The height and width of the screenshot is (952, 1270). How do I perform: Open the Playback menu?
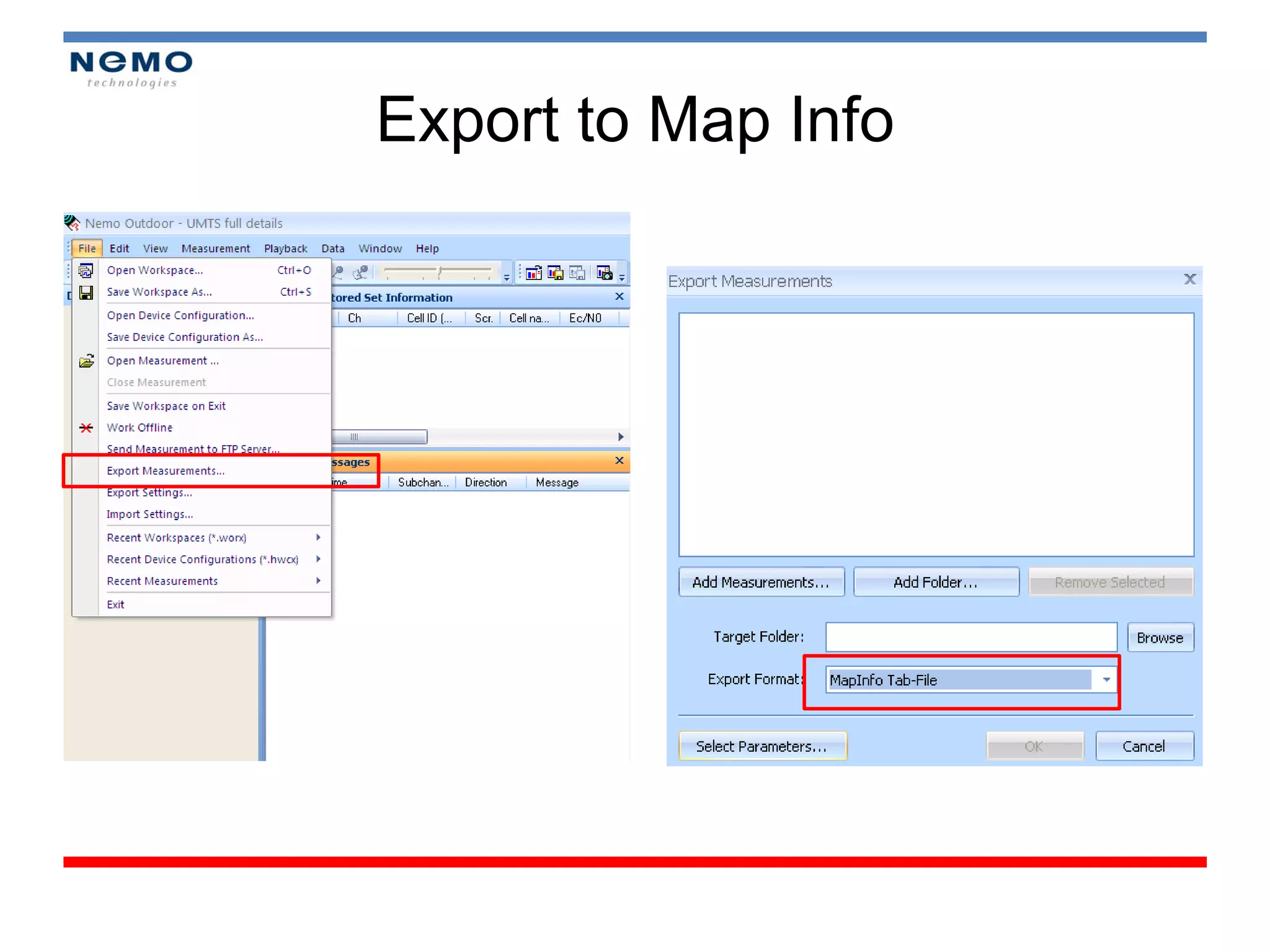(x=285, y=249)
